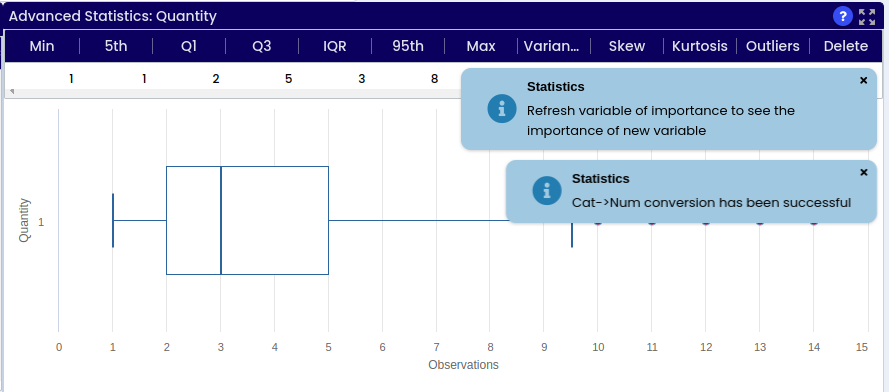
Task: Click the Q3 column header
Action: [x=262, y=46]
